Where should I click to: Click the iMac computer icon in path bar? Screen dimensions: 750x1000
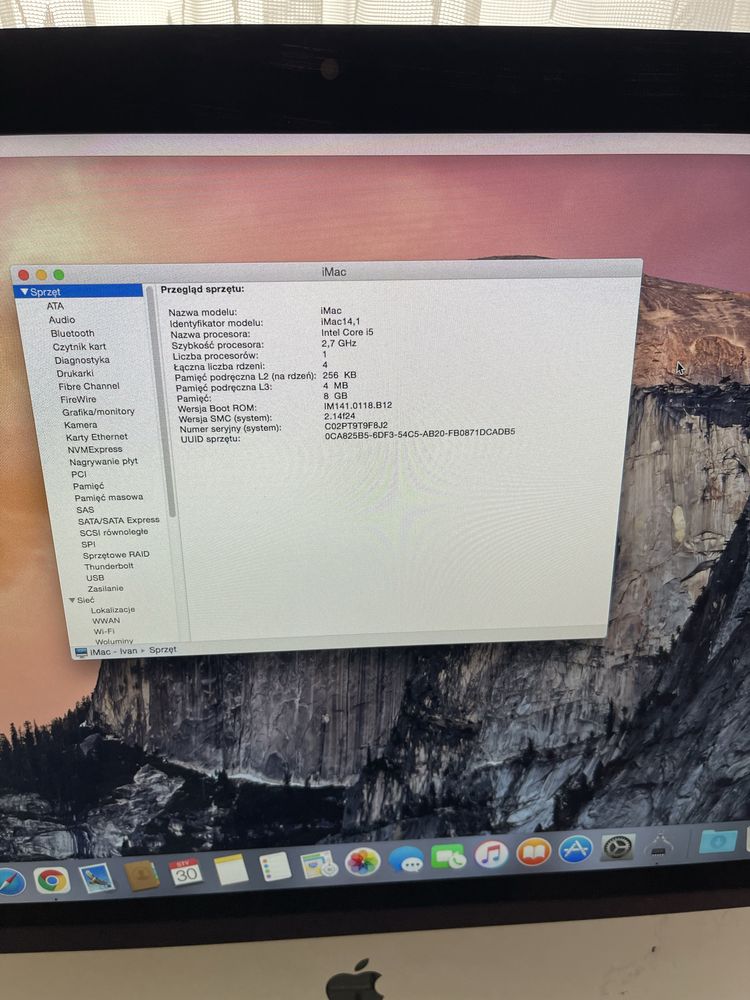[x=80, y=652]
